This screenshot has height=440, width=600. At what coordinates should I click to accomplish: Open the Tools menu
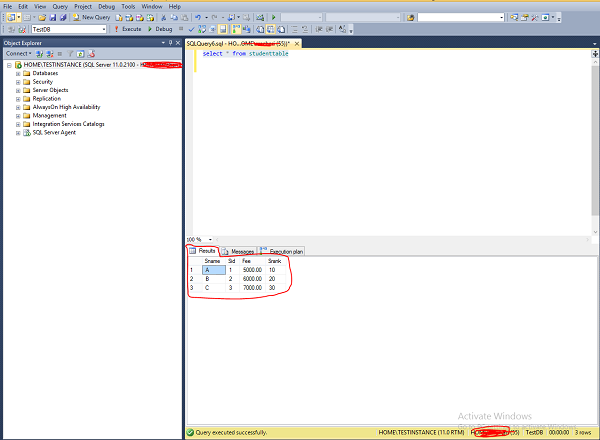[128, 7]
